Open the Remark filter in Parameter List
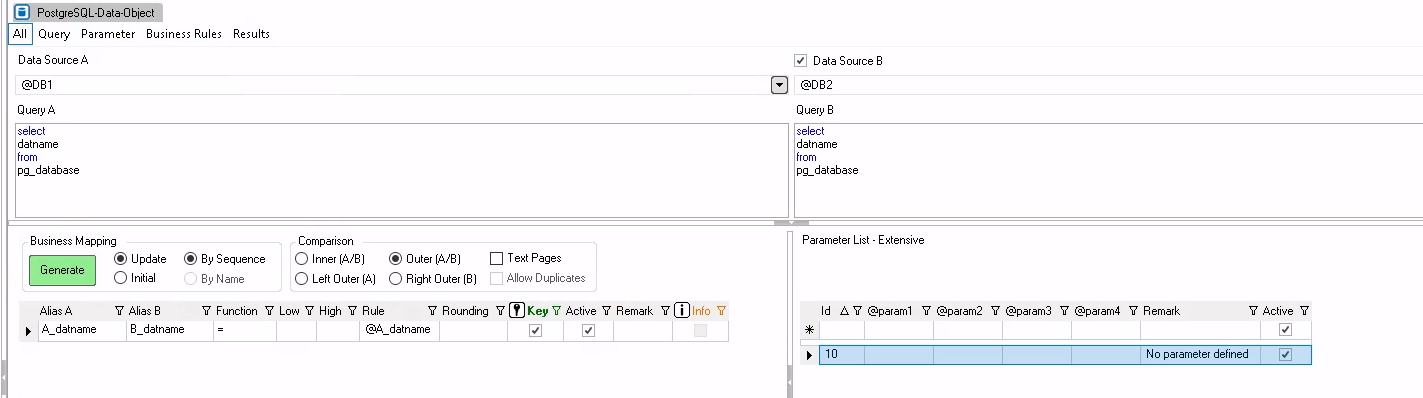Screen dimensions: 1423x398 tap(1253, 311)
